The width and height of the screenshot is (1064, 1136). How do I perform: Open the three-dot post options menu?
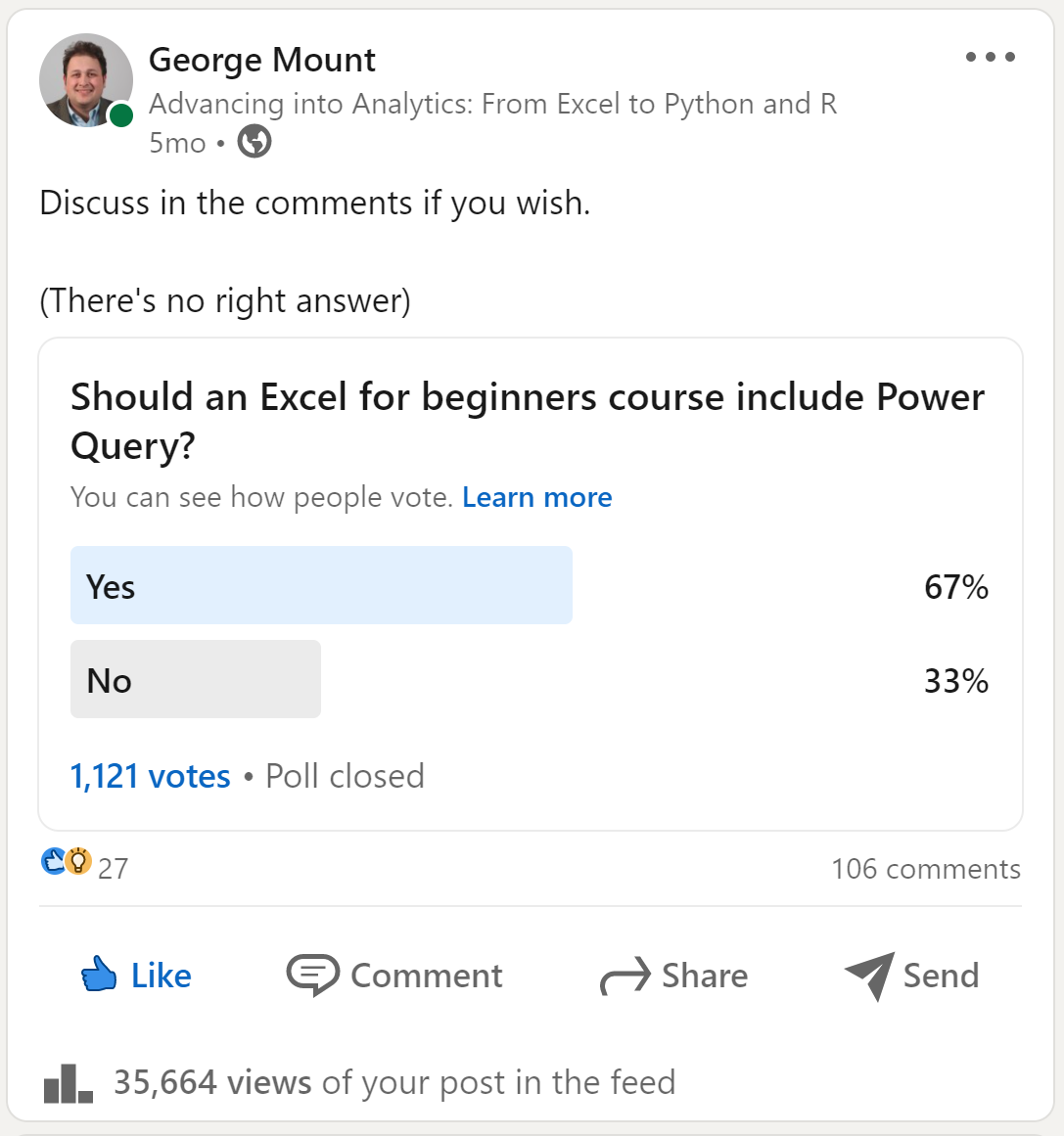990,57
